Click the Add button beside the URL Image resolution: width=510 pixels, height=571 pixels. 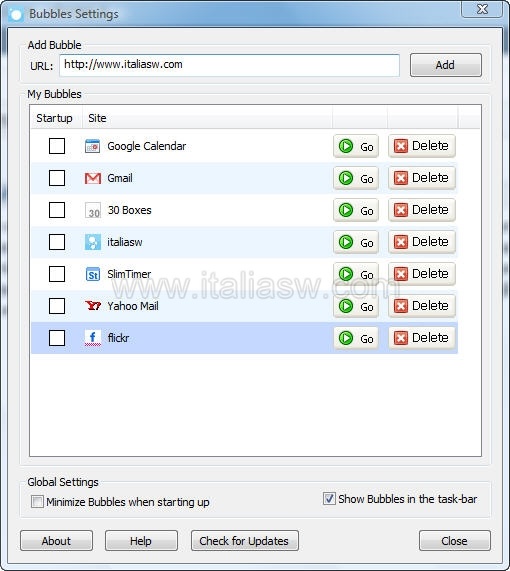[x=446, y=65]
